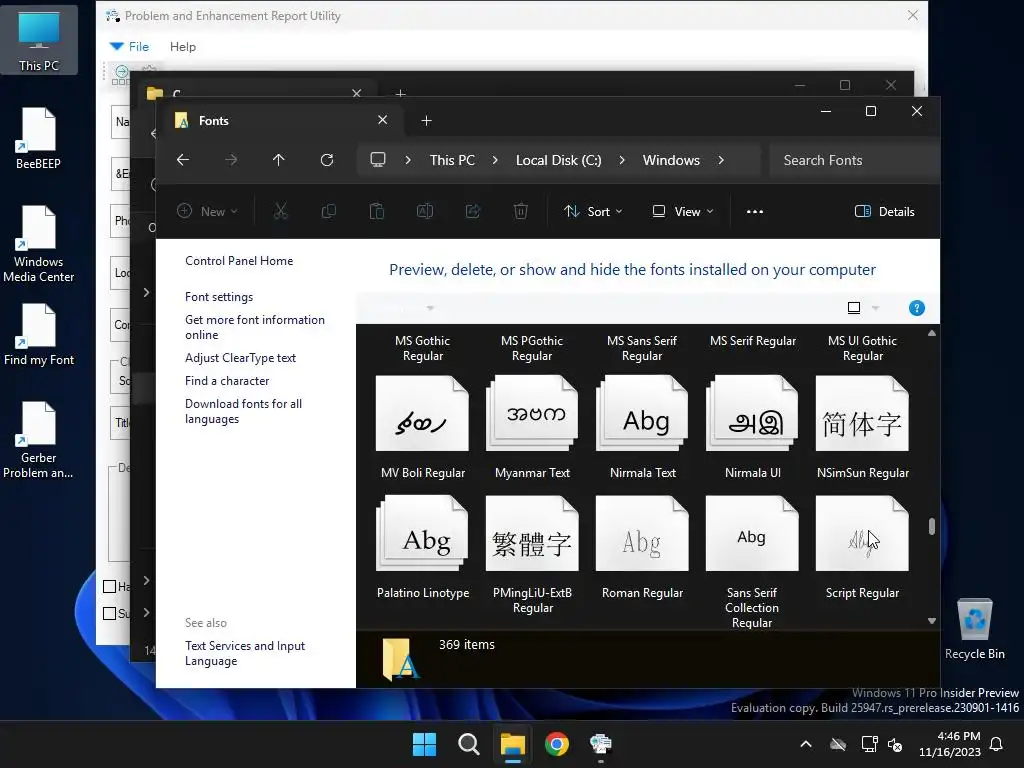Toggle the Details pane button
This screenshot has width=1024, height=768.
click(885, 211)
